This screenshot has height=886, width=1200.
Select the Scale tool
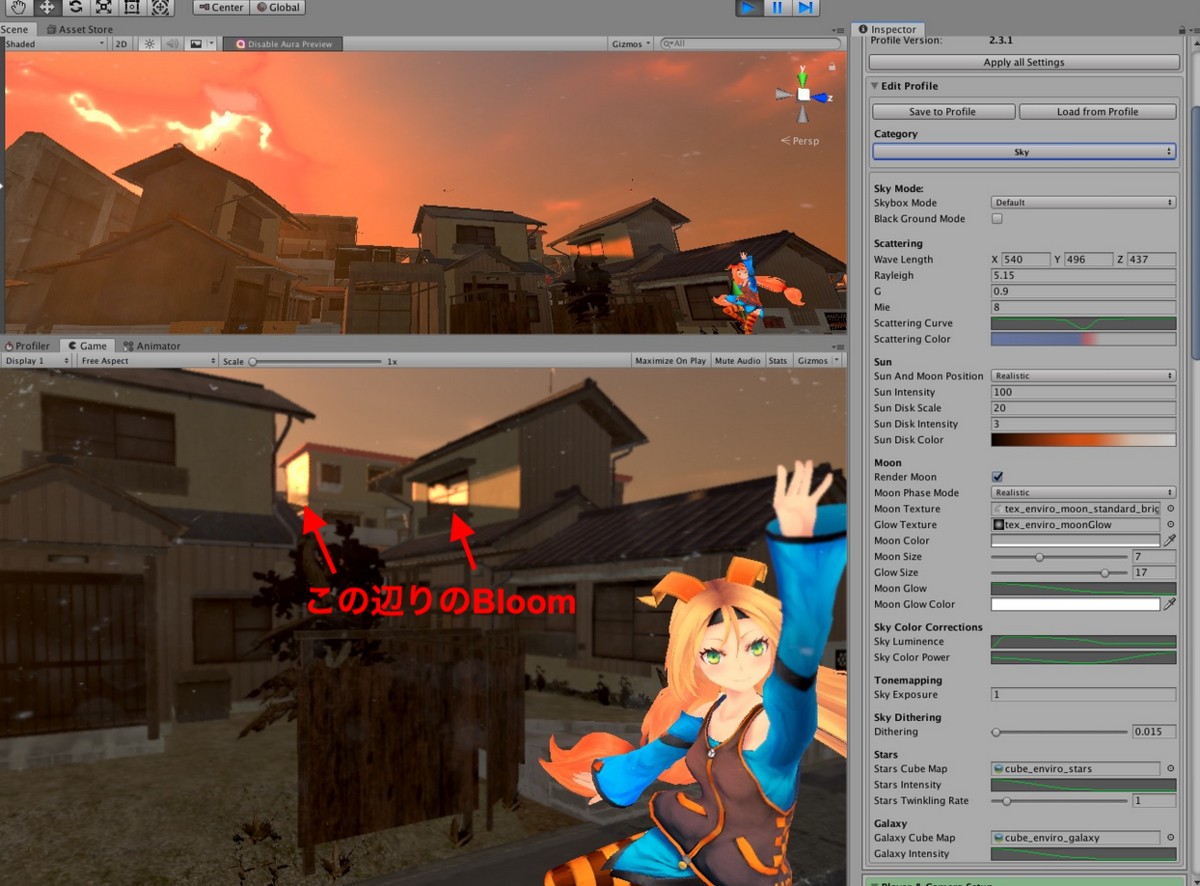click(103, 7)
